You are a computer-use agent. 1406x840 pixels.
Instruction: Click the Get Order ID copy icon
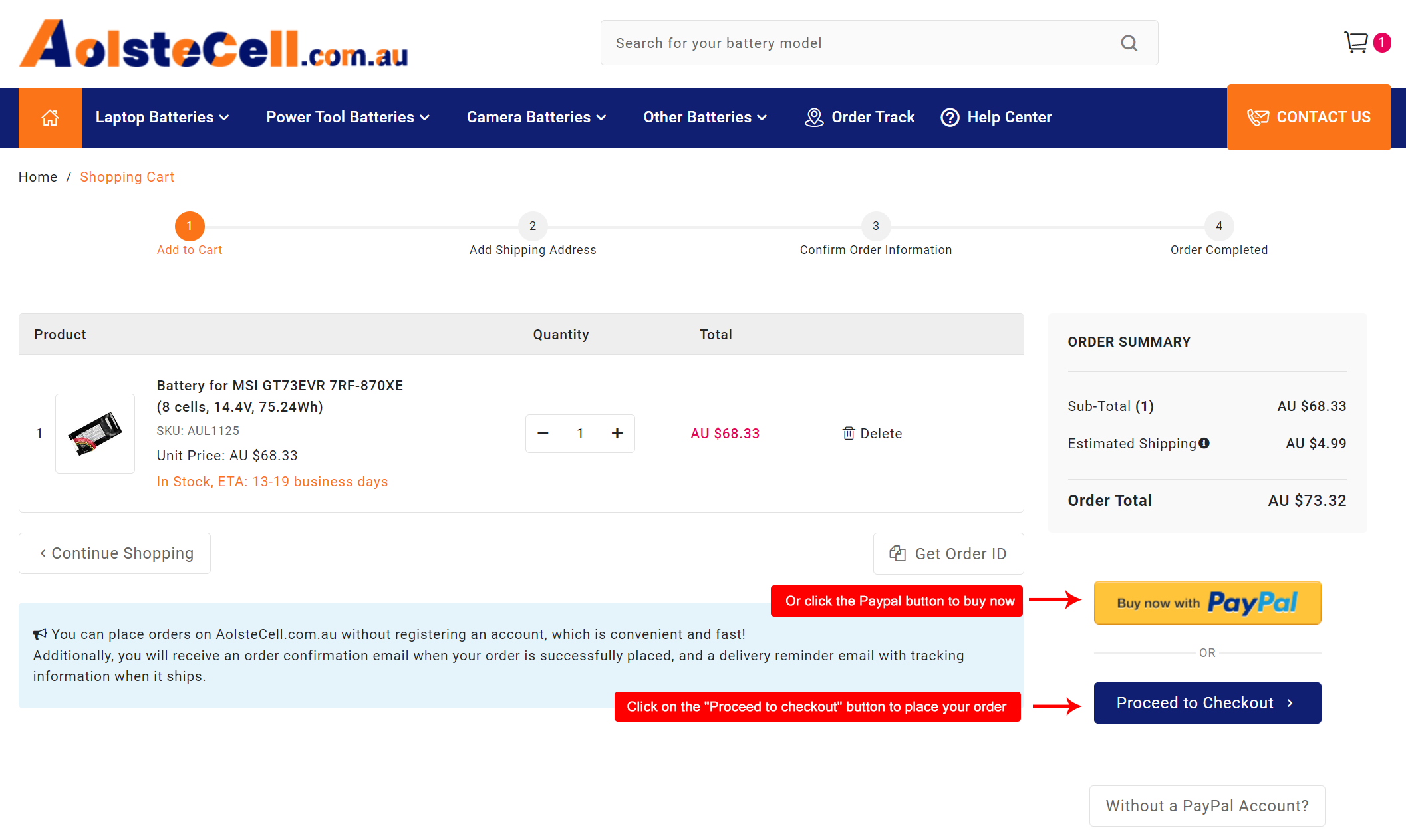(897, 553)
